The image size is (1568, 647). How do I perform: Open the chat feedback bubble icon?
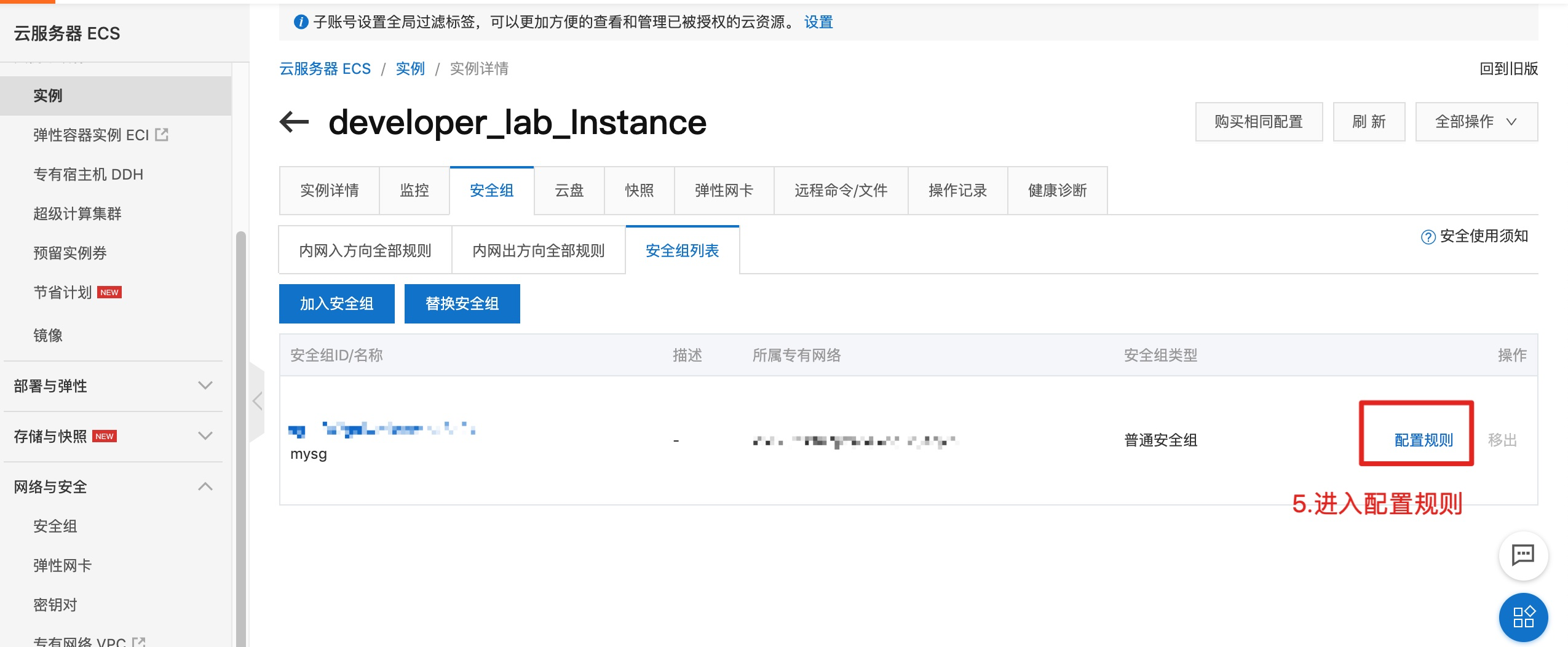click(1522, 555)
